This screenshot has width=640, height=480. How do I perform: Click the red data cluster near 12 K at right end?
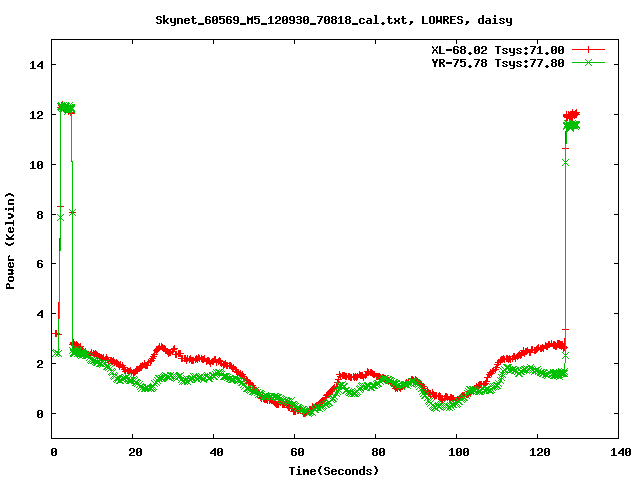[x=571, y=115]
